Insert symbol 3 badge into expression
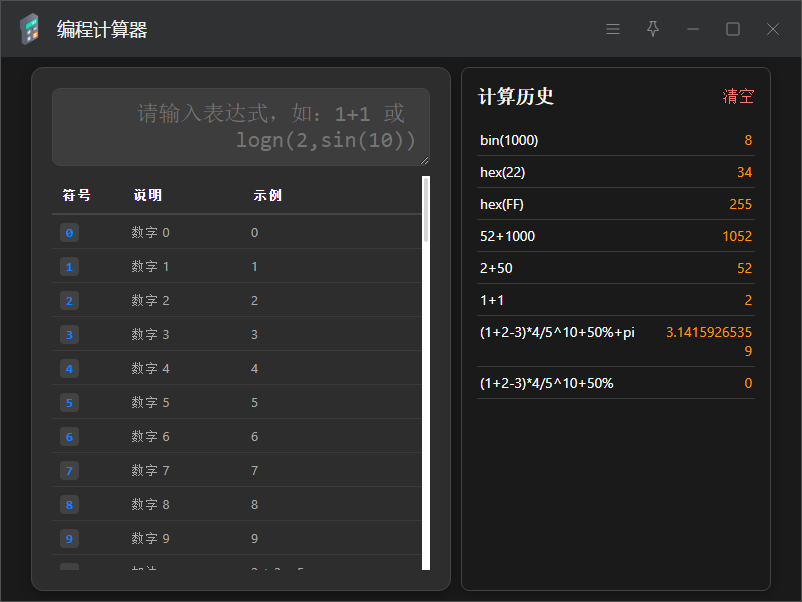 point(69,335)
